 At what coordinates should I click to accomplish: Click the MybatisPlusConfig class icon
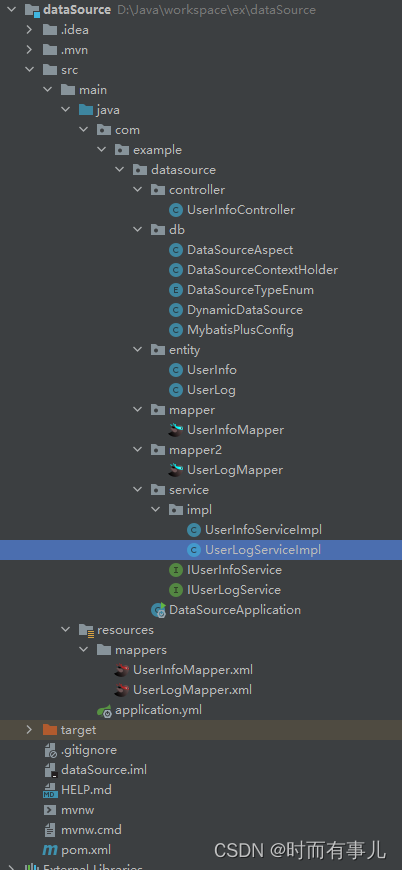(176, 330)
